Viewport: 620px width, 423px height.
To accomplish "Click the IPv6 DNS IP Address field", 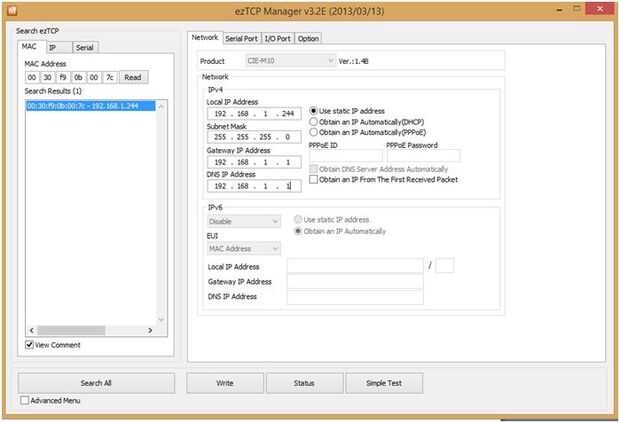I will pyautogui.click(x=355, y=297).
